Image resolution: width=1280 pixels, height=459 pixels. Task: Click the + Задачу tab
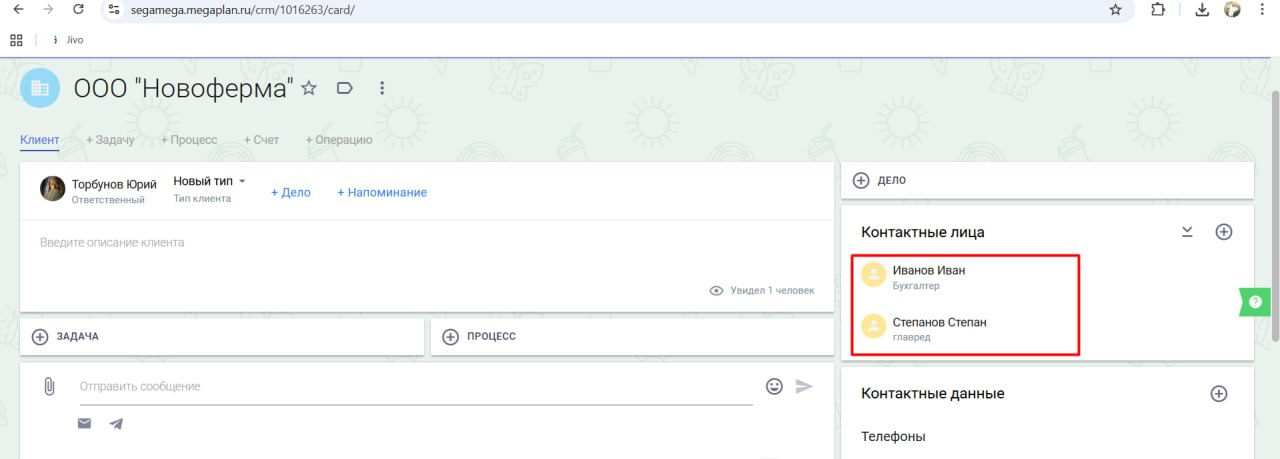pos(110,140)
